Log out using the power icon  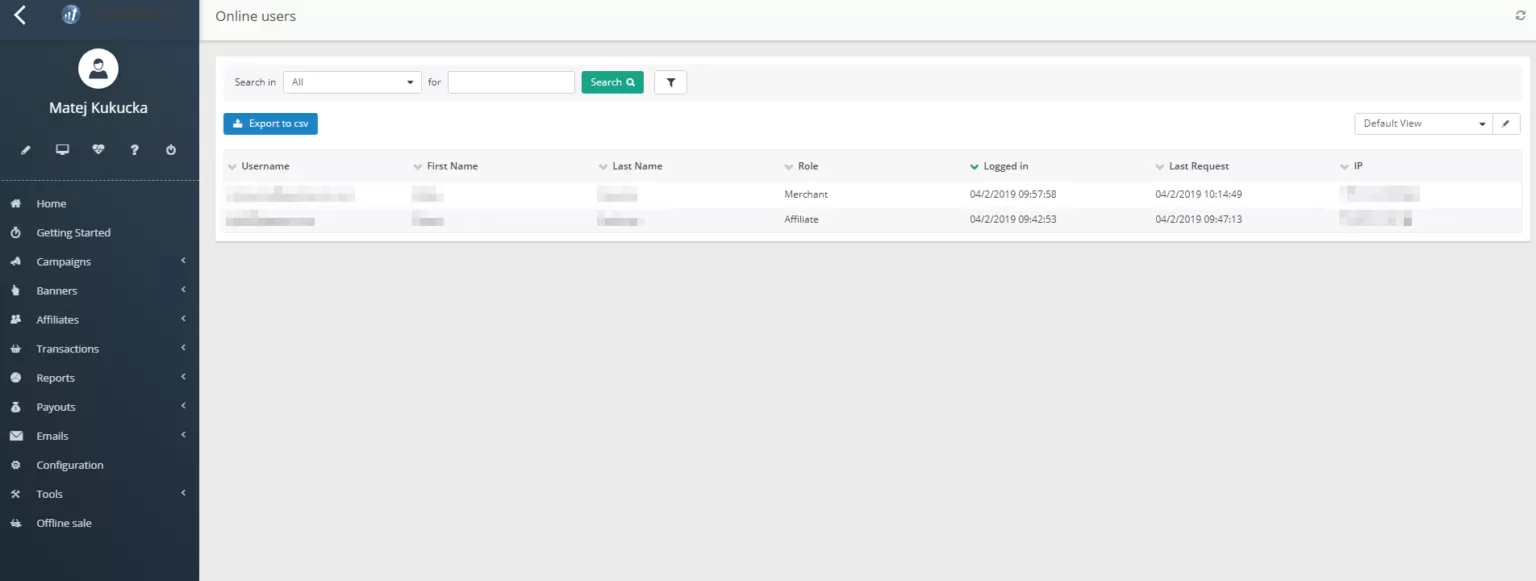click(170, 148)
